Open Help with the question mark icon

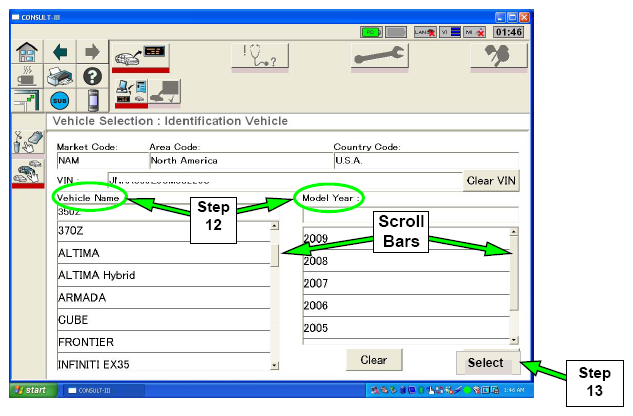(x=92, y=75)
